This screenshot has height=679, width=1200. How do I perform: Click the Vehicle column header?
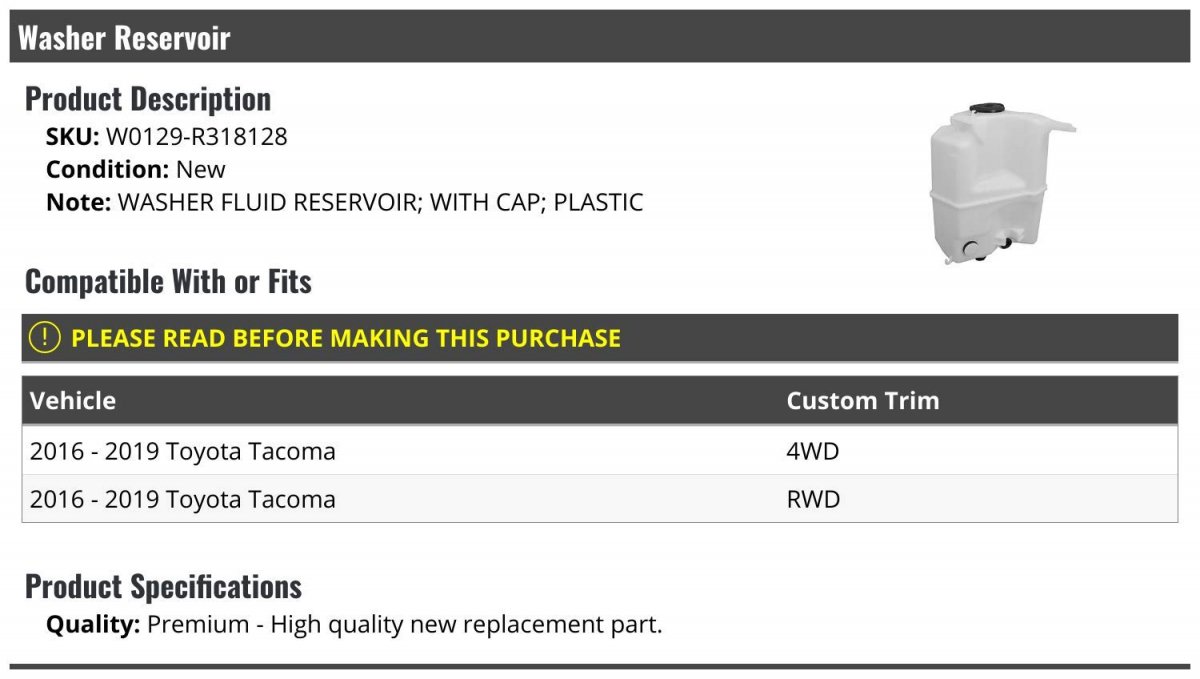tap(73, 401)
